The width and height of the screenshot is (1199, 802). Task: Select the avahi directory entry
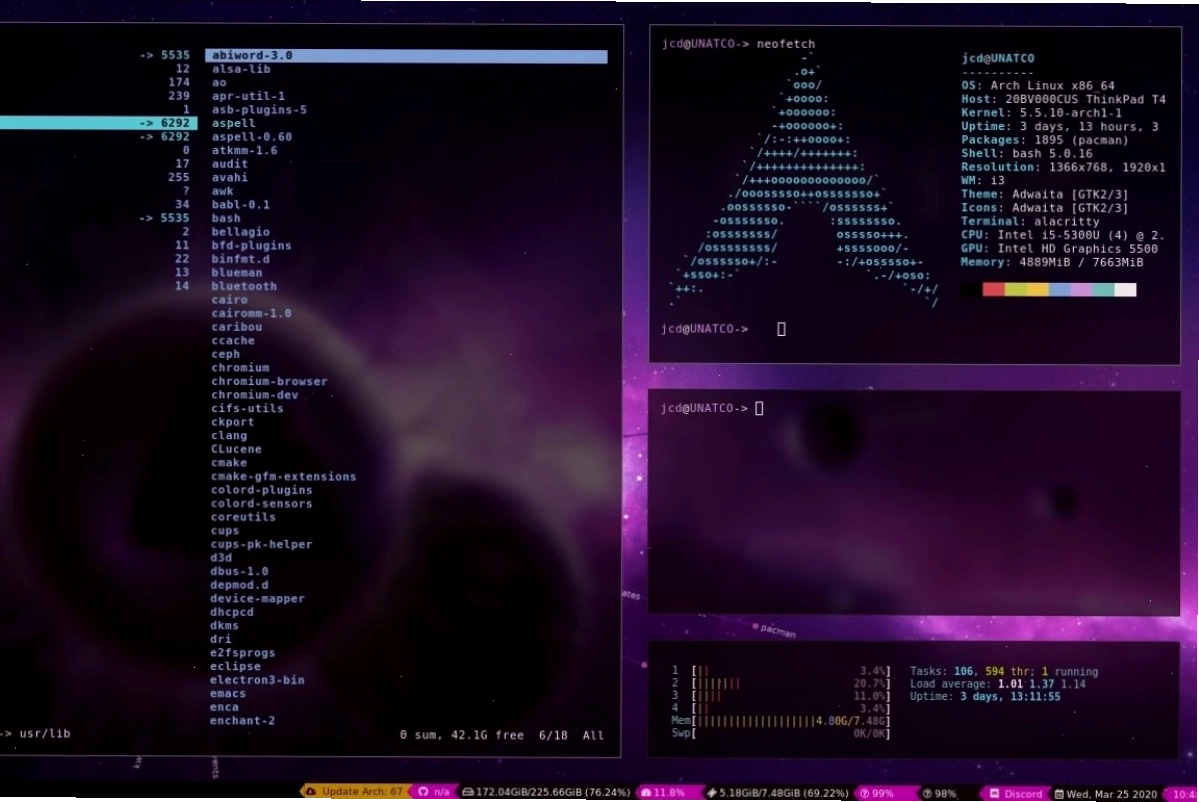click(x=229, y=177)
